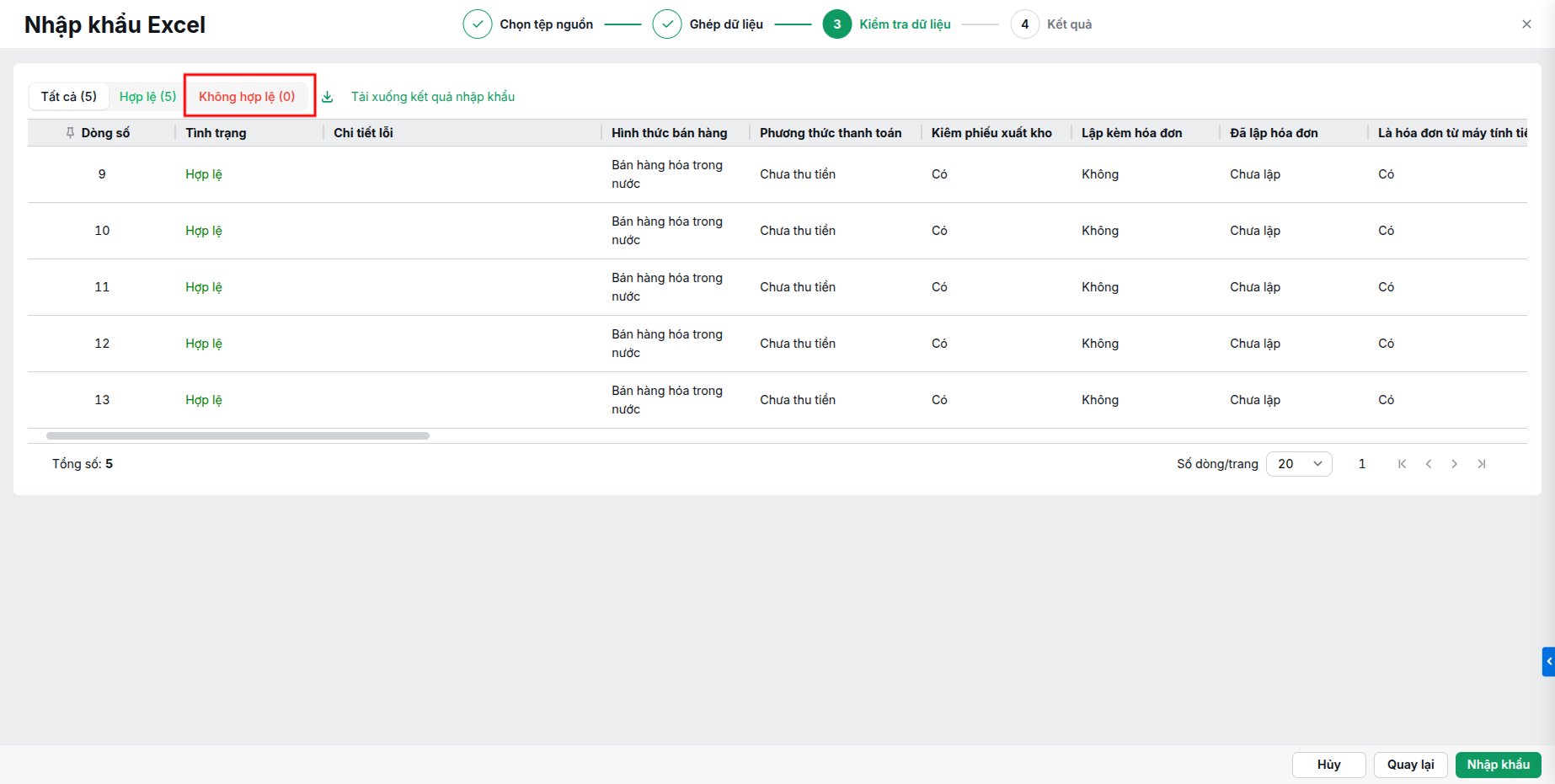1555x784 pixels.
Task: Click the Kết quả step
Action: click(1051, 24)
